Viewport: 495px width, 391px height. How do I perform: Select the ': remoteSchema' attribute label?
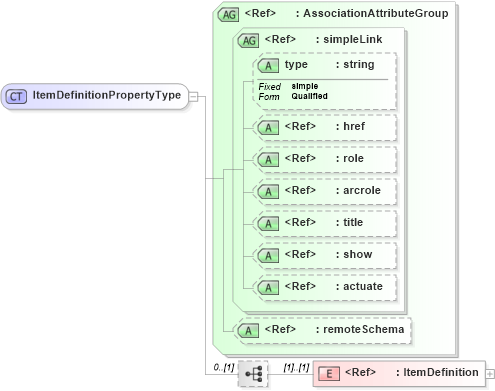[x=360, y=329]
